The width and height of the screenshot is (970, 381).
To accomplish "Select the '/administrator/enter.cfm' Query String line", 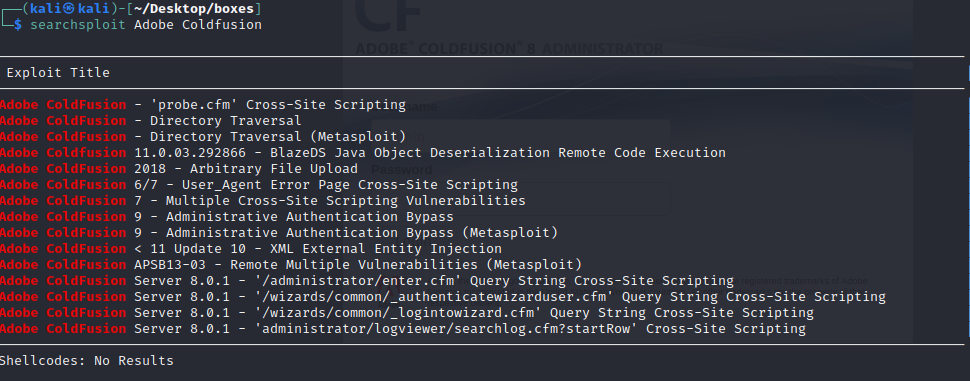I will [x=367, y=281].
